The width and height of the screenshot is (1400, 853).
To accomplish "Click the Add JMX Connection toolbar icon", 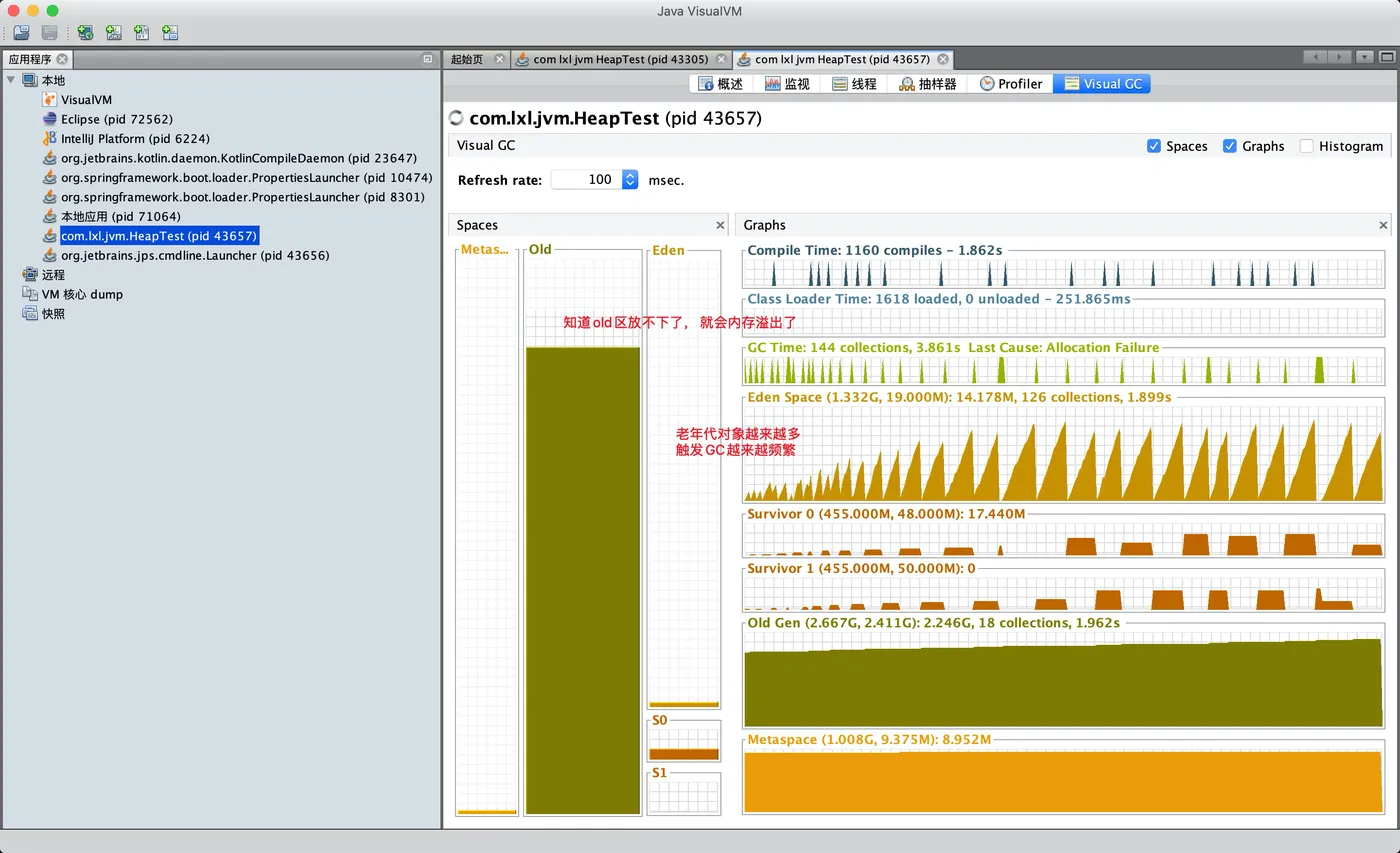I will [x=114, y=33].
